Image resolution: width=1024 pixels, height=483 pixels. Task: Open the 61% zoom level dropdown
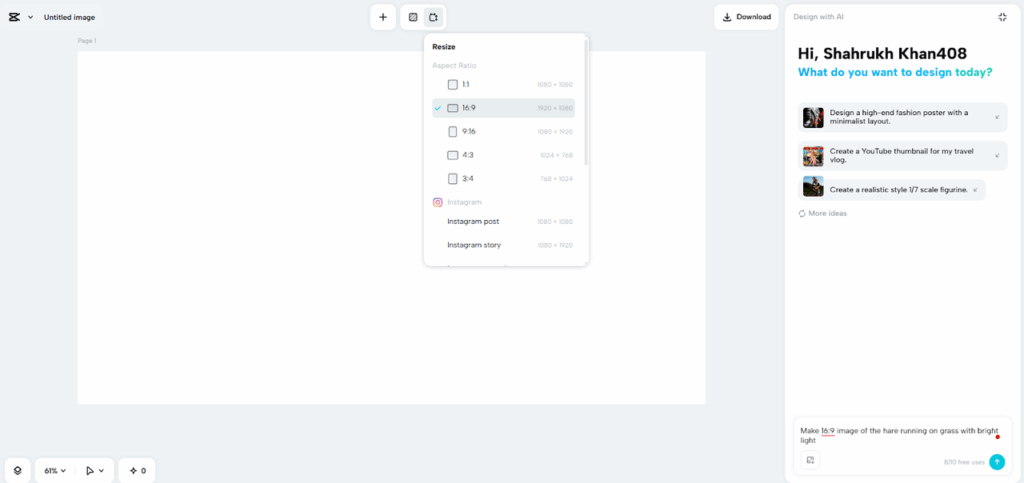(x=56, y=470)
